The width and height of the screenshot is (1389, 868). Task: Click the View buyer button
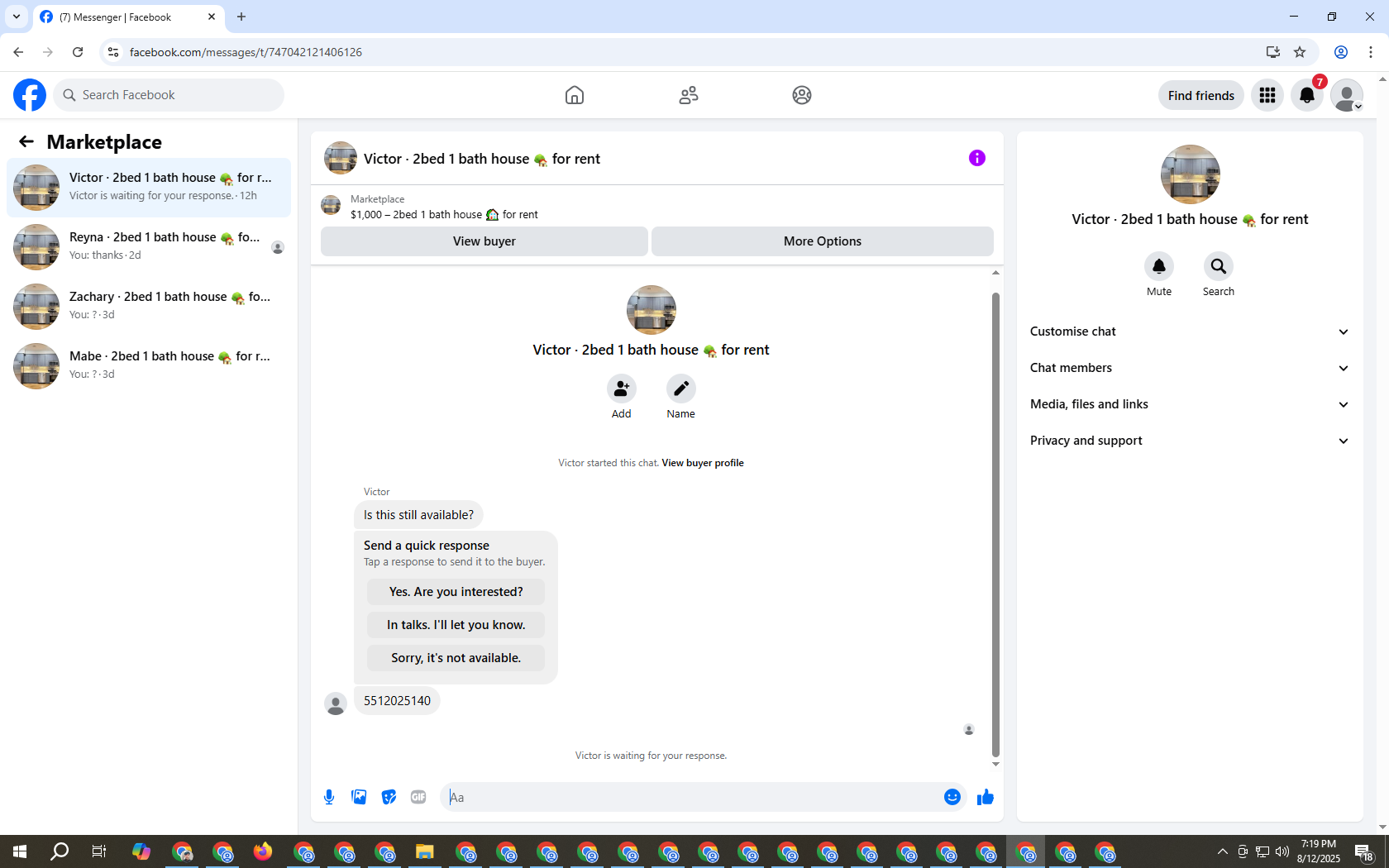[484, 241]
